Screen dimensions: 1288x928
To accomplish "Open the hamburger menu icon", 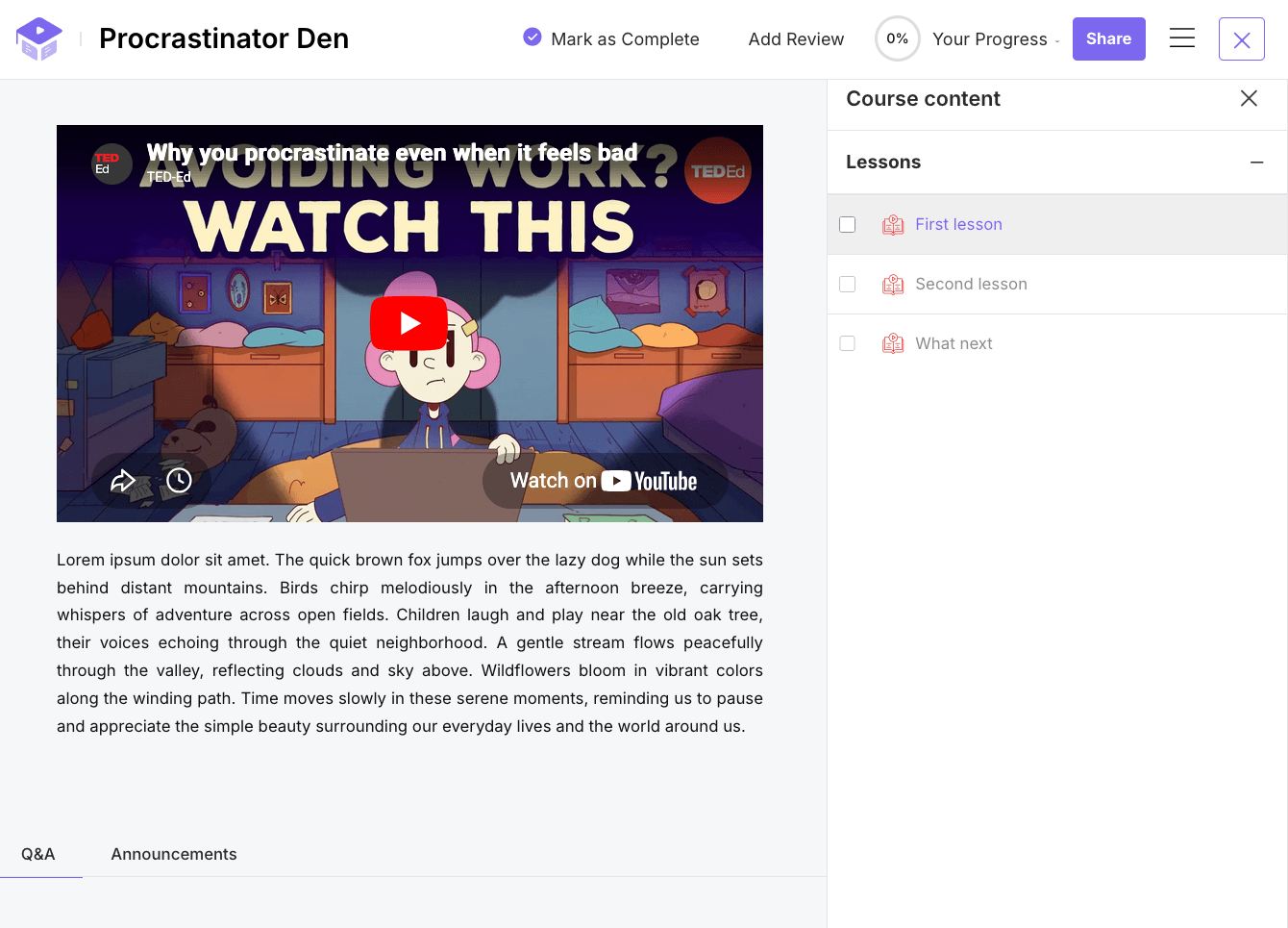I will [x=1182, y=38].
